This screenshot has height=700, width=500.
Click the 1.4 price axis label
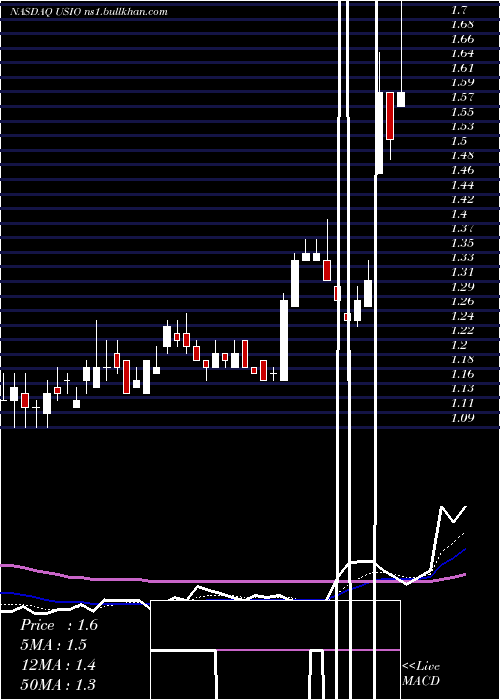tap(458, 214)
